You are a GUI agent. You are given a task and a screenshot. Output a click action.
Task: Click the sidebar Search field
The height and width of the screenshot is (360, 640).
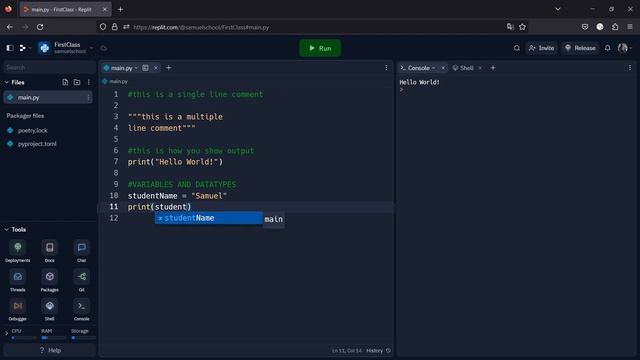pyautogui.click(x=49, y=67)
